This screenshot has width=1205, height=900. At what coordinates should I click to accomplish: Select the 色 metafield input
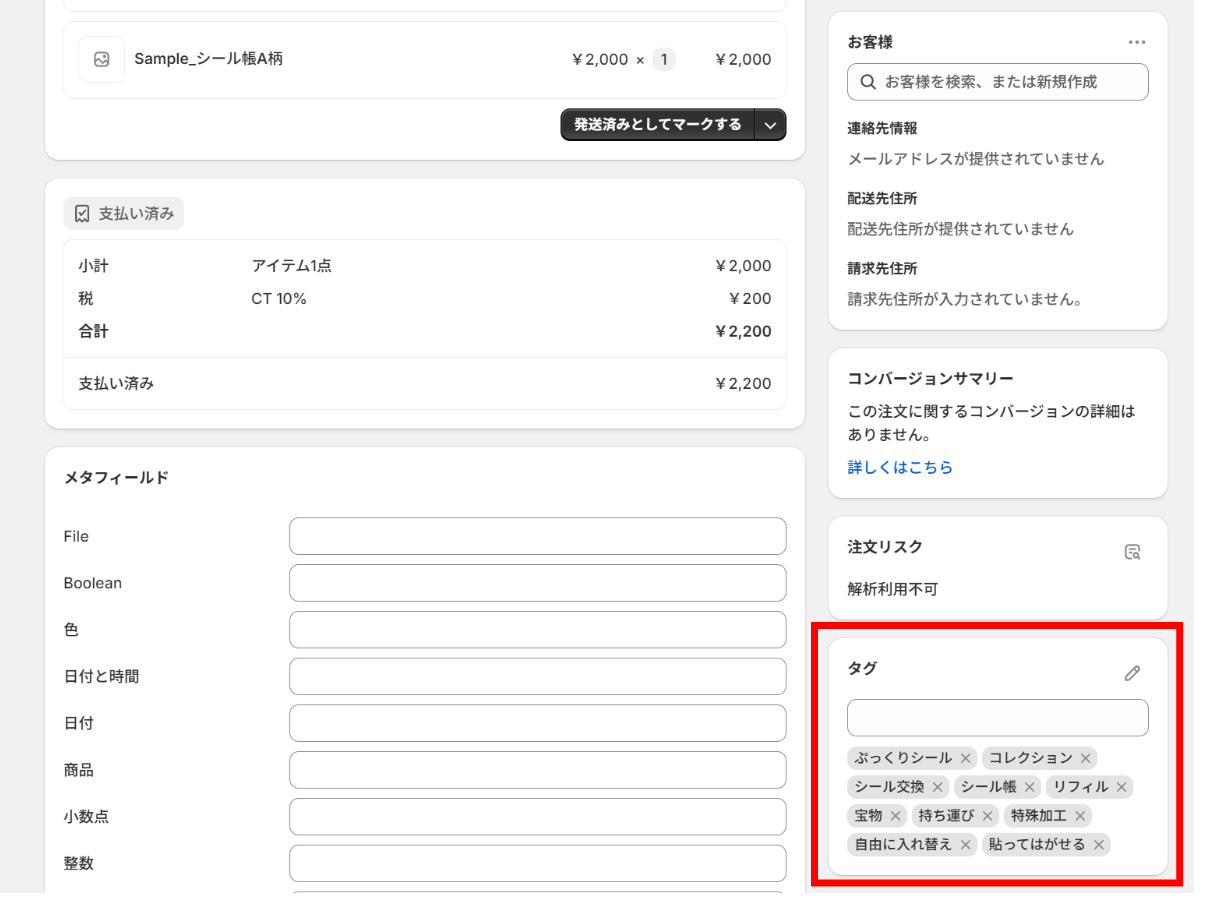pyautogui.click(x=537, y=630)
